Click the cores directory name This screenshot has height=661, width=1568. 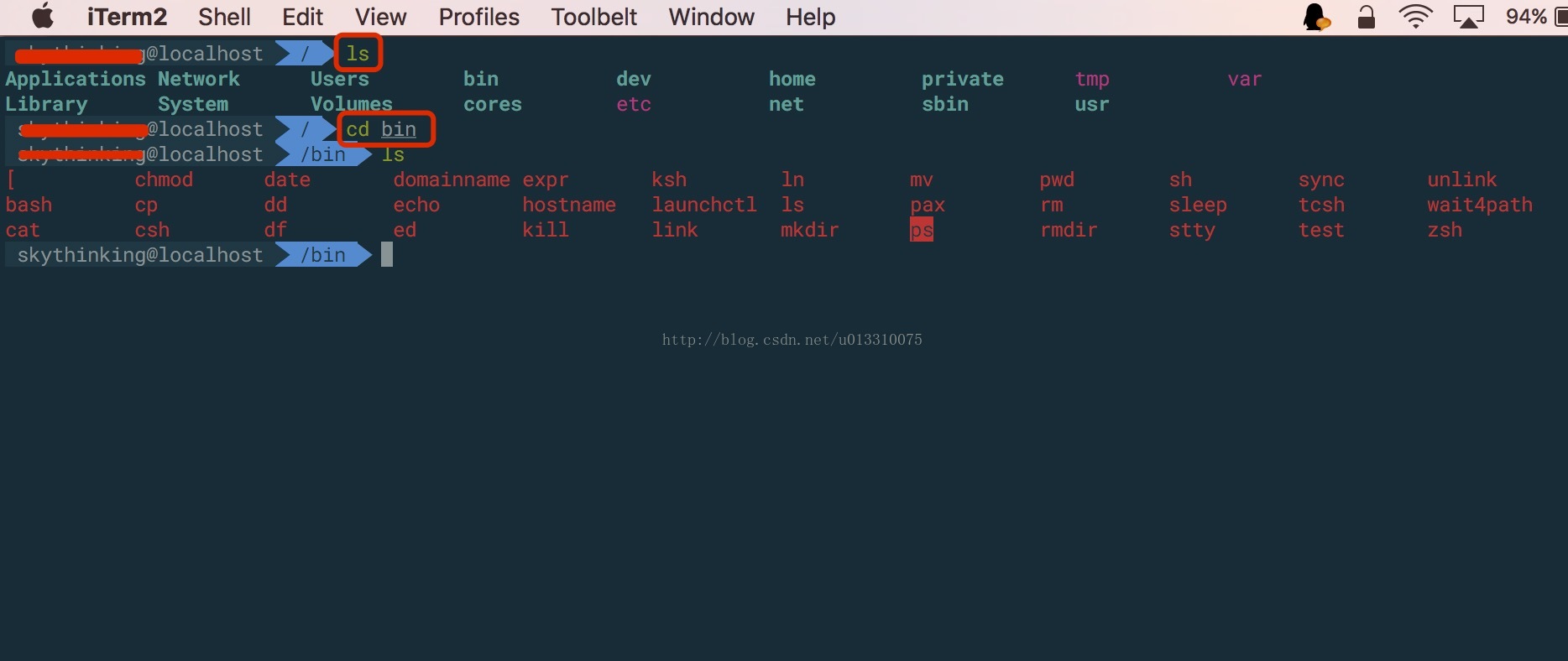pyautogui.click(x=493, y=104)
